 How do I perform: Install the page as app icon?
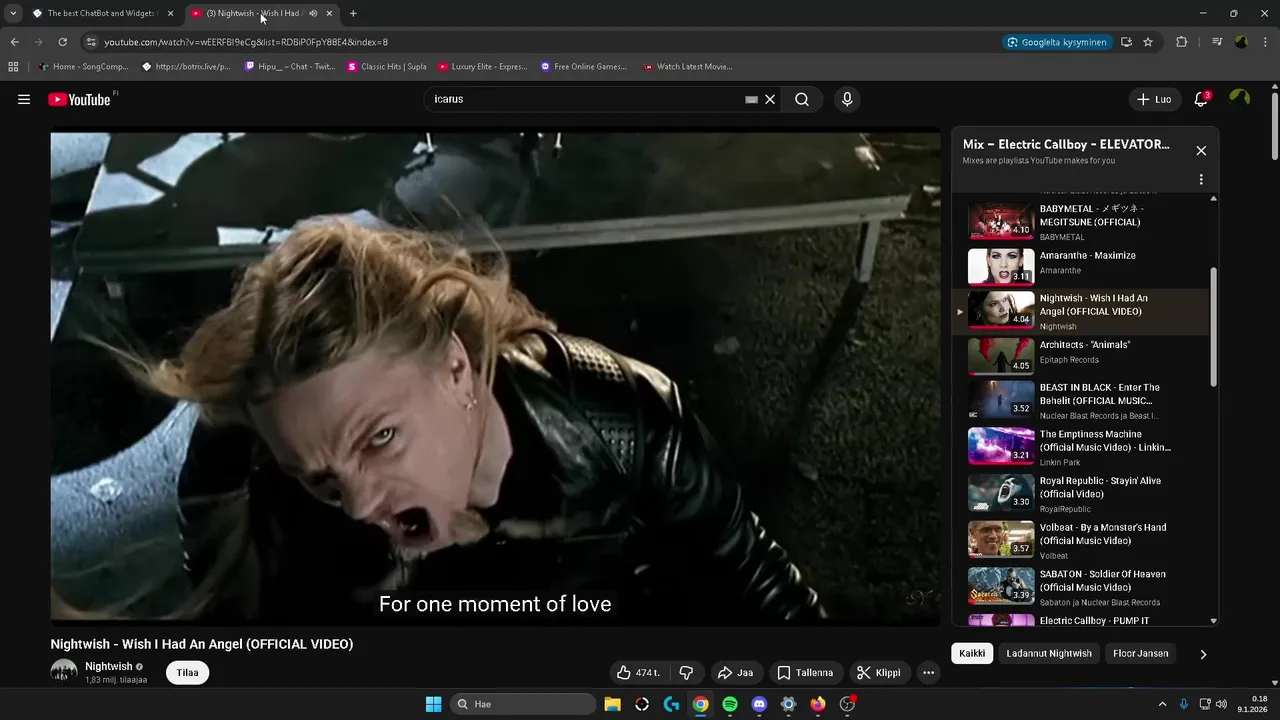tap(1126, 42)
